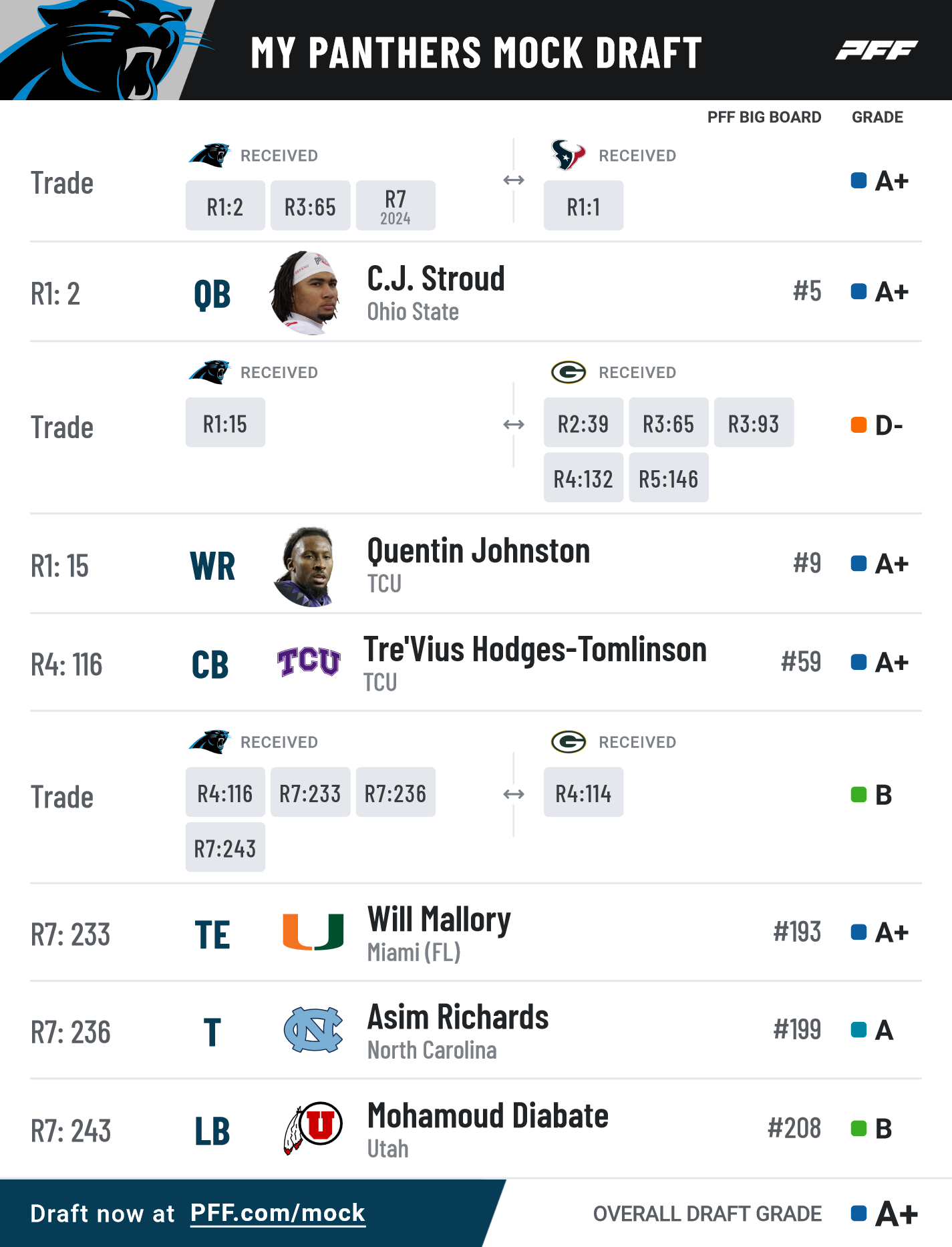Click the swap arrows in the Texans trade
This screenshot has width=952, height=1247.
click(x=513, y=180)
